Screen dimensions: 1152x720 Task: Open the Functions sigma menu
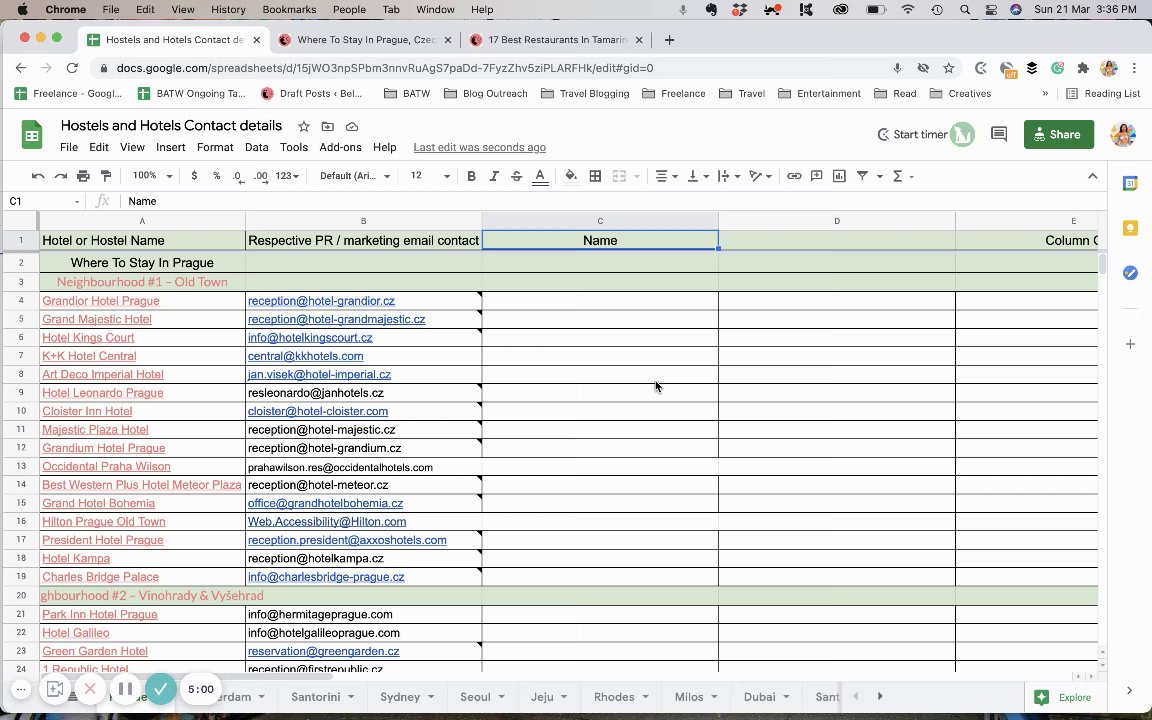[902, 176]
